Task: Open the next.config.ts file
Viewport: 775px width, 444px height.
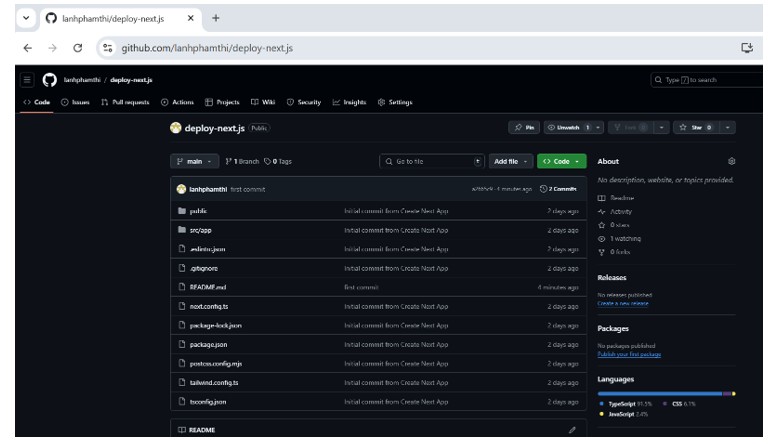Action: 209,307
